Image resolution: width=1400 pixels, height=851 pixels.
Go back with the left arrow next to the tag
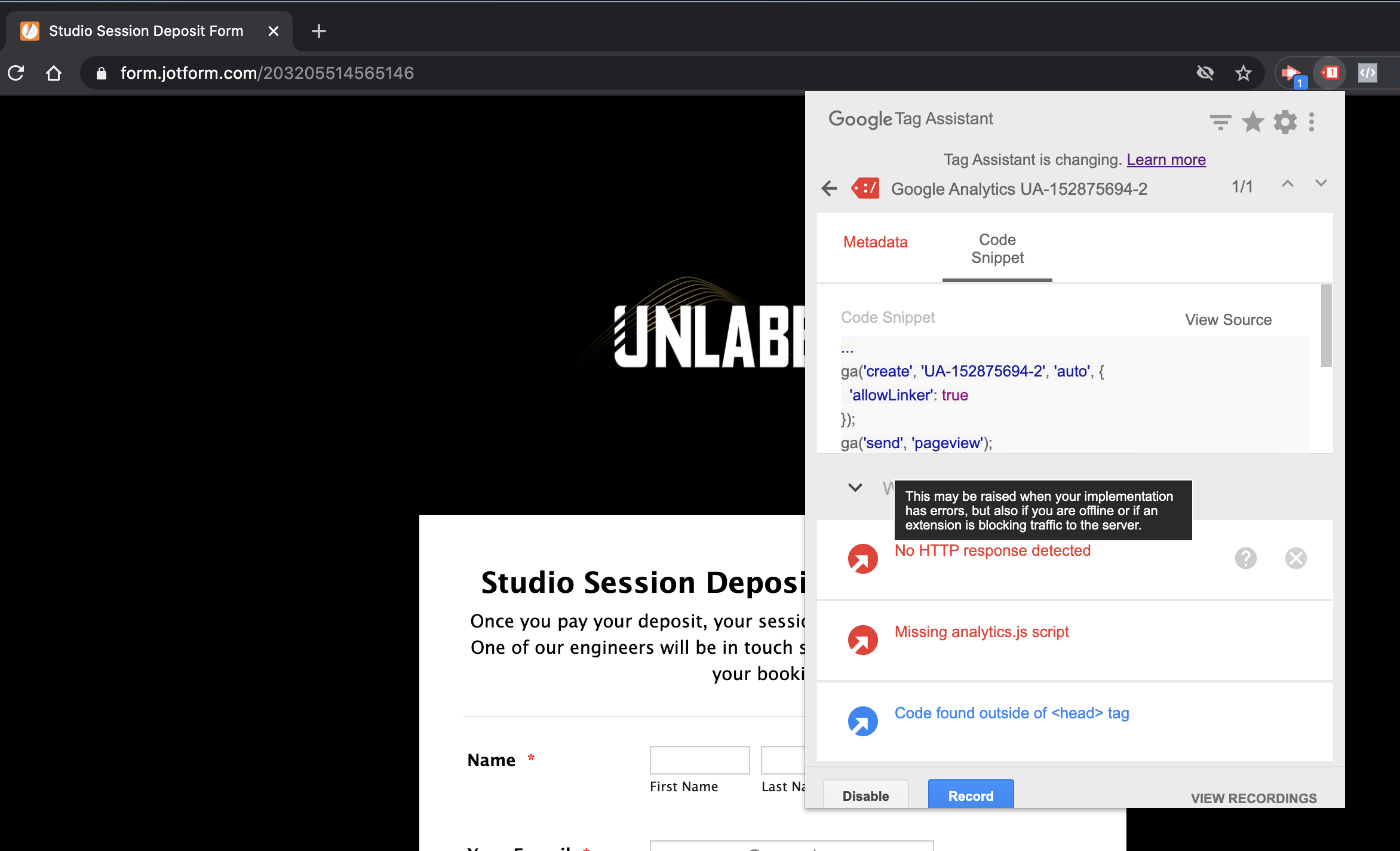[829, 189]
